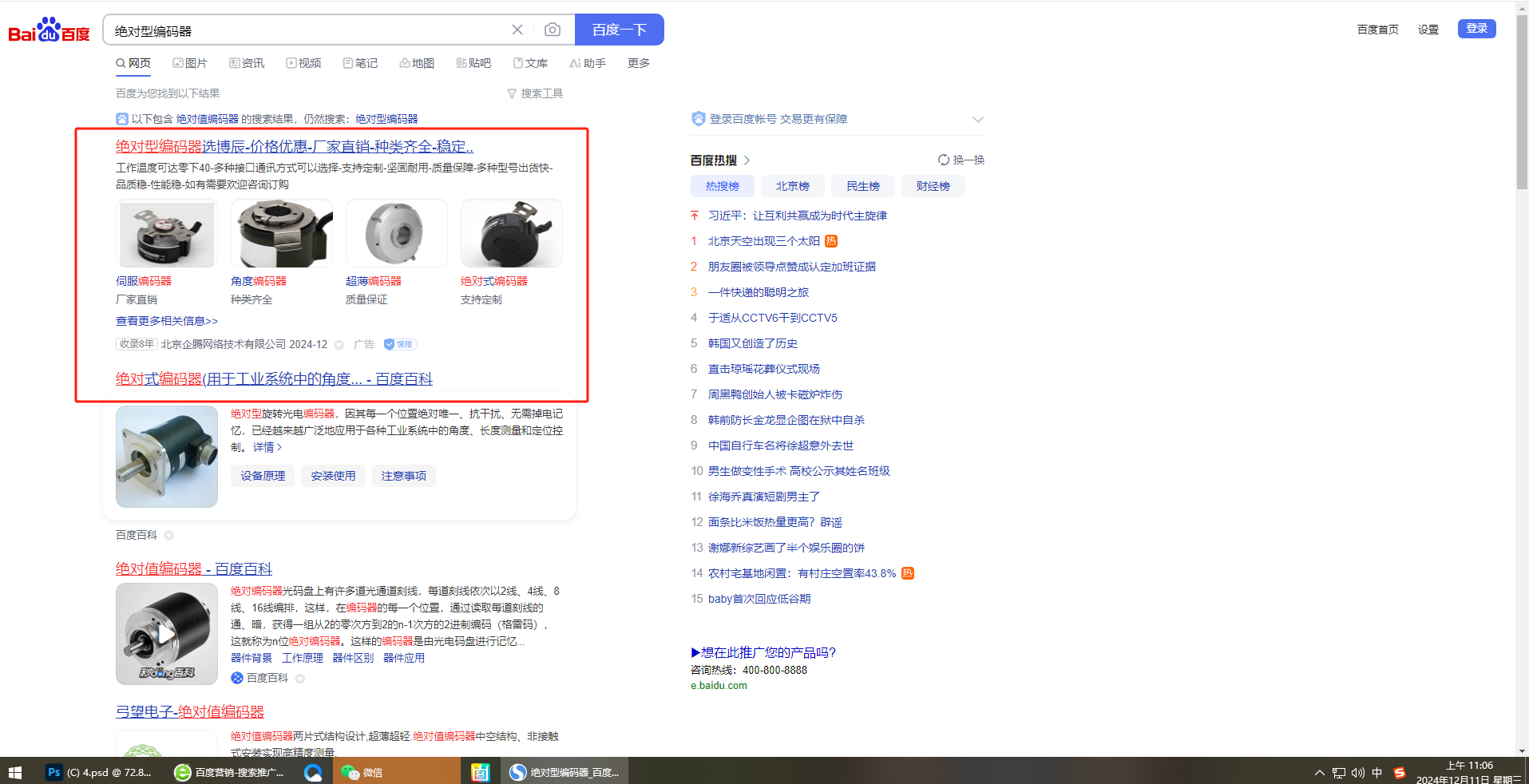Open 百度营销 browser window in taskbar
The width and height of the screenshot is (1529, 784).
(229, 772)
